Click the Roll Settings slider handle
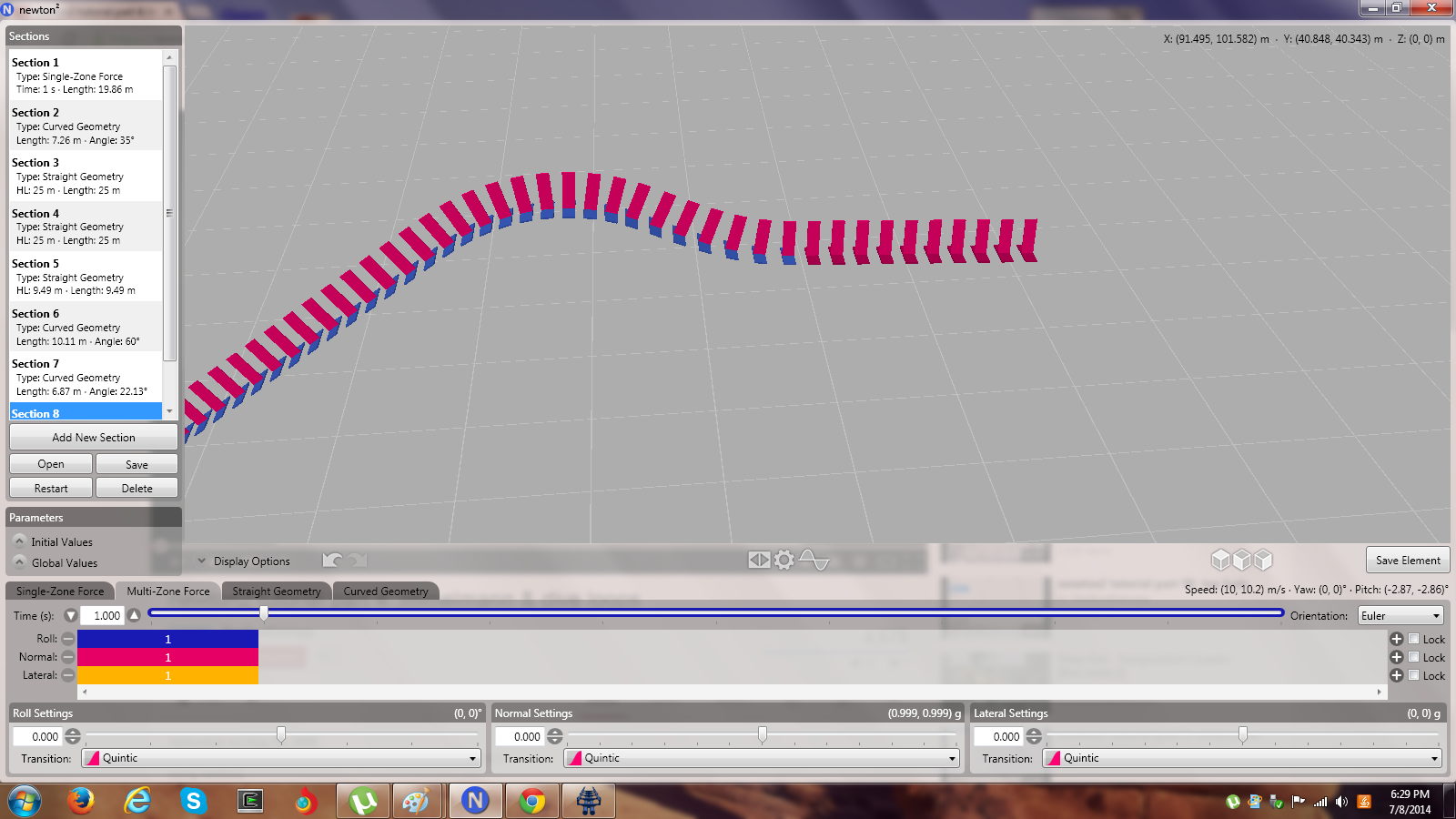 pos(281,734)
